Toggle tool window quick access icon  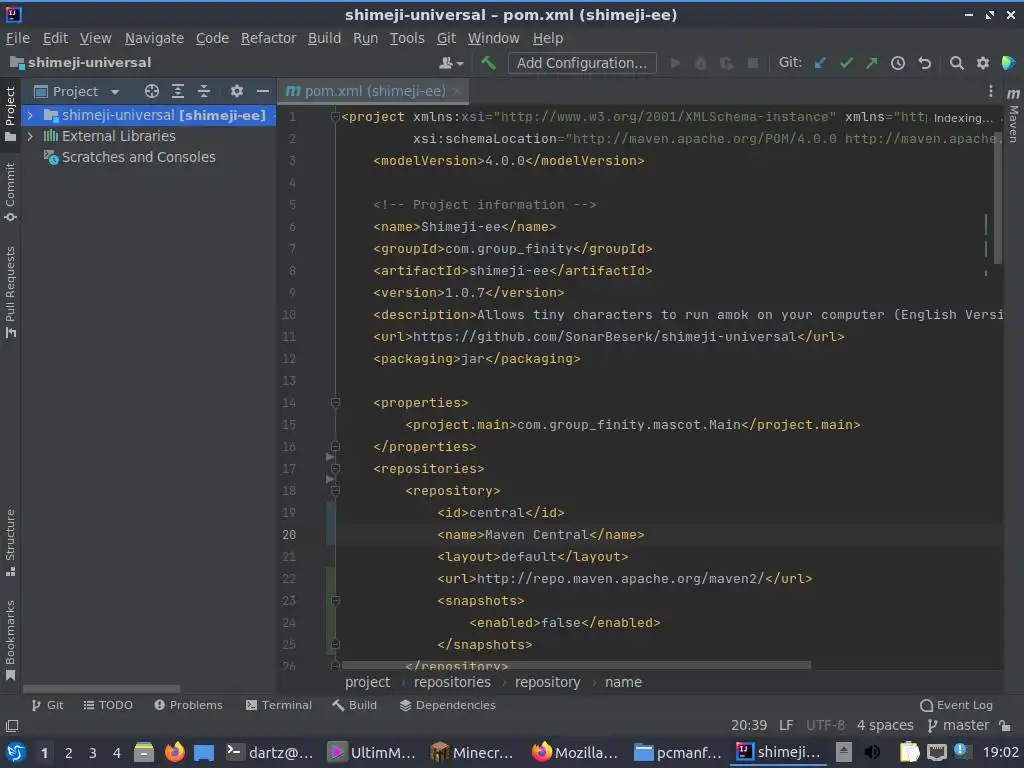click(12, 726)
